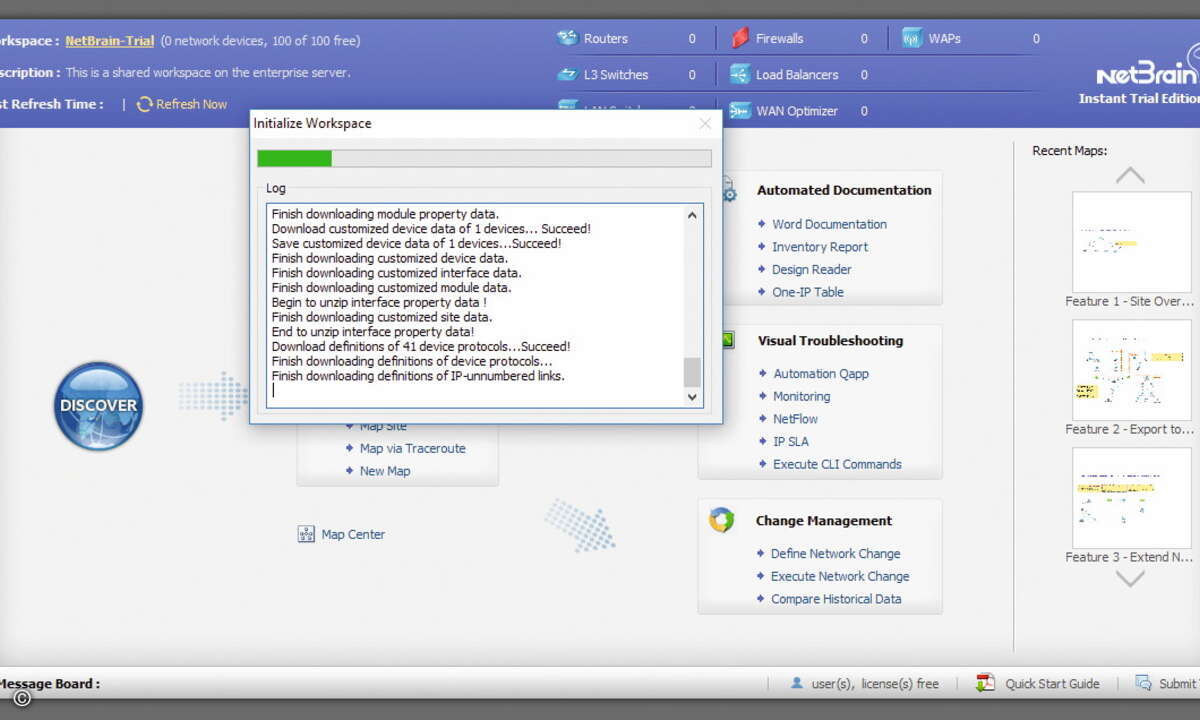Click the Recent Maps heading
1200x720 pixels.
pos(1070,151)
